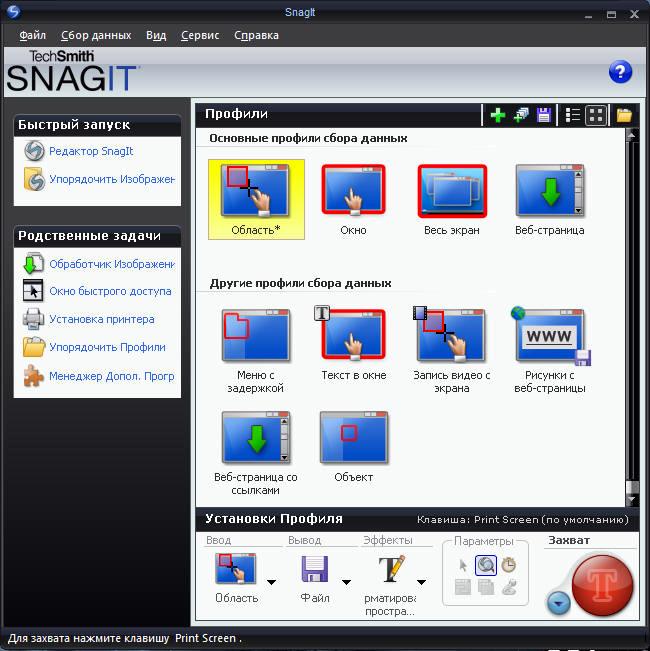
Task: Open the Сервис menu
Action: pos(200,35)
